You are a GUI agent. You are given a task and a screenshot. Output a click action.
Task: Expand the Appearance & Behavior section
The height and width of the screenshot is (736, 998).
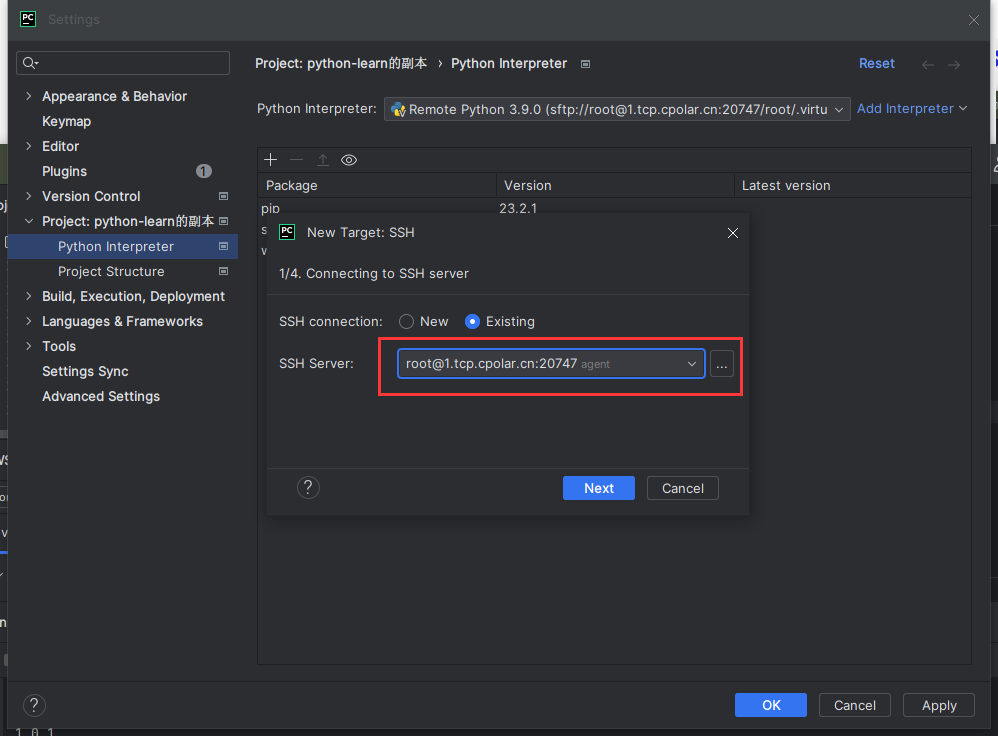pyautogui.click(x=28, y=96)
